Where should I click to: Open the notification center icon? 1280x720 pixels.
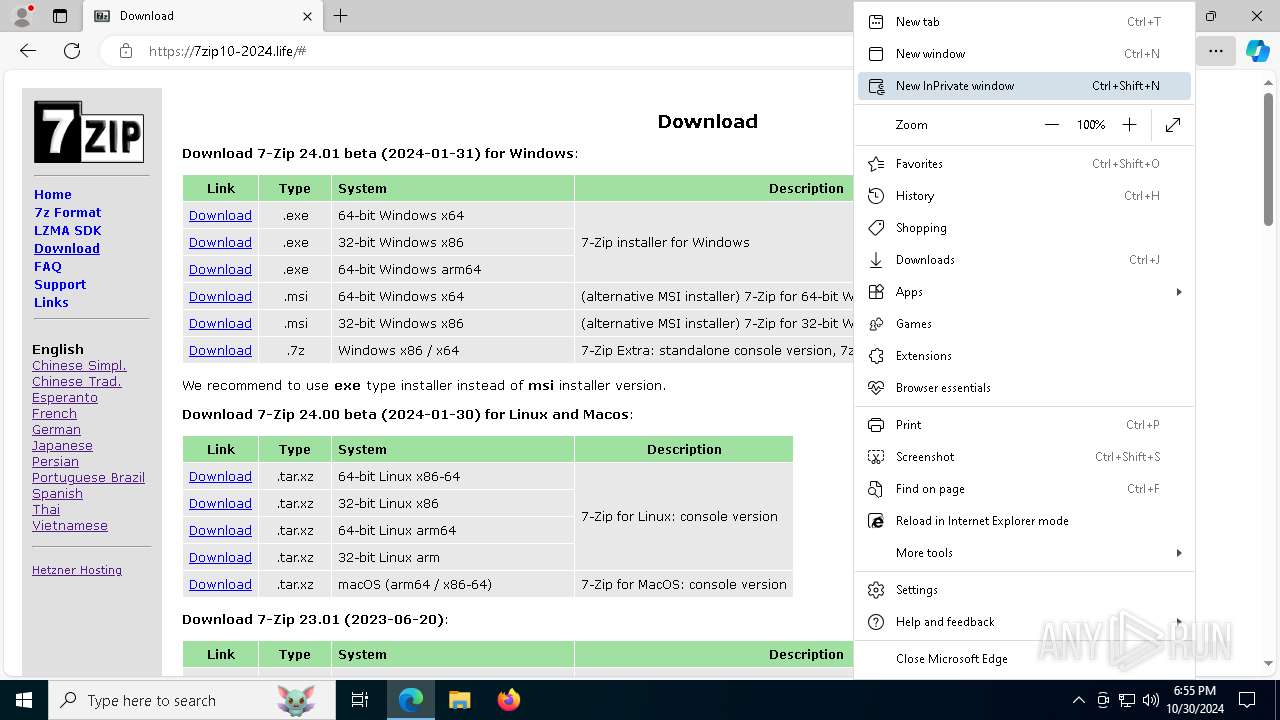tap(1247, 700)
